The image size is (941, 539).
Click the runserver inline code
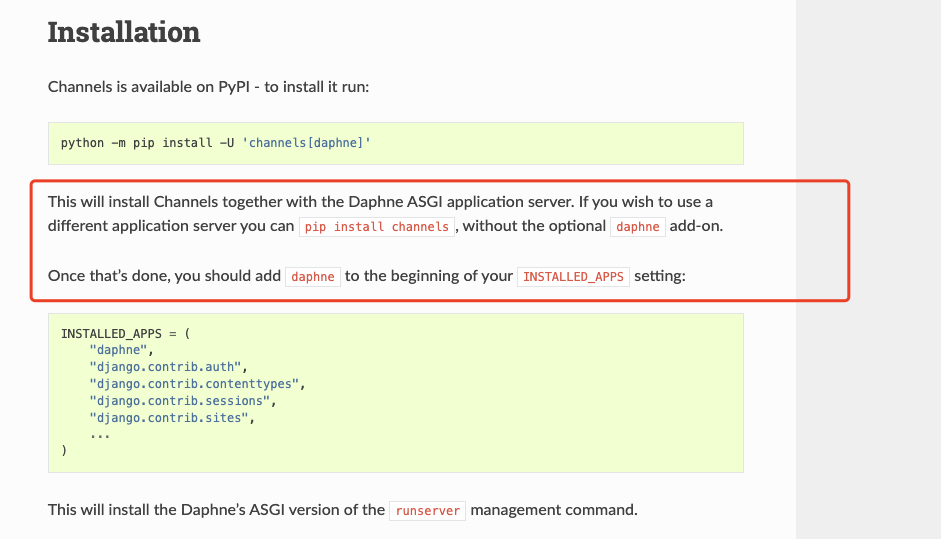427,511
